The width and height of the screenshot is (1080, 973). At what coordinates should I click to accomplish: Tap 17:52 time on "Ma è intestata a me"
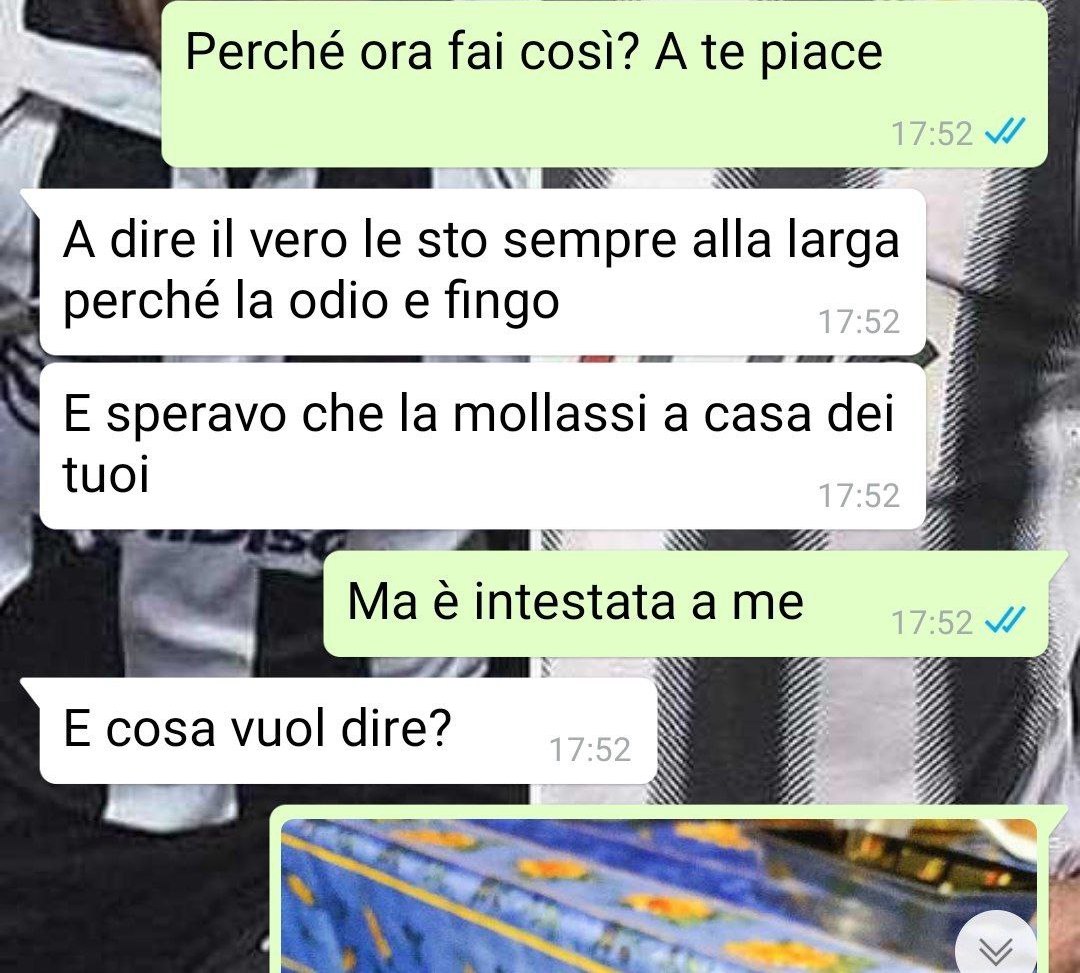pyautogui.click(x=931, y=622)
